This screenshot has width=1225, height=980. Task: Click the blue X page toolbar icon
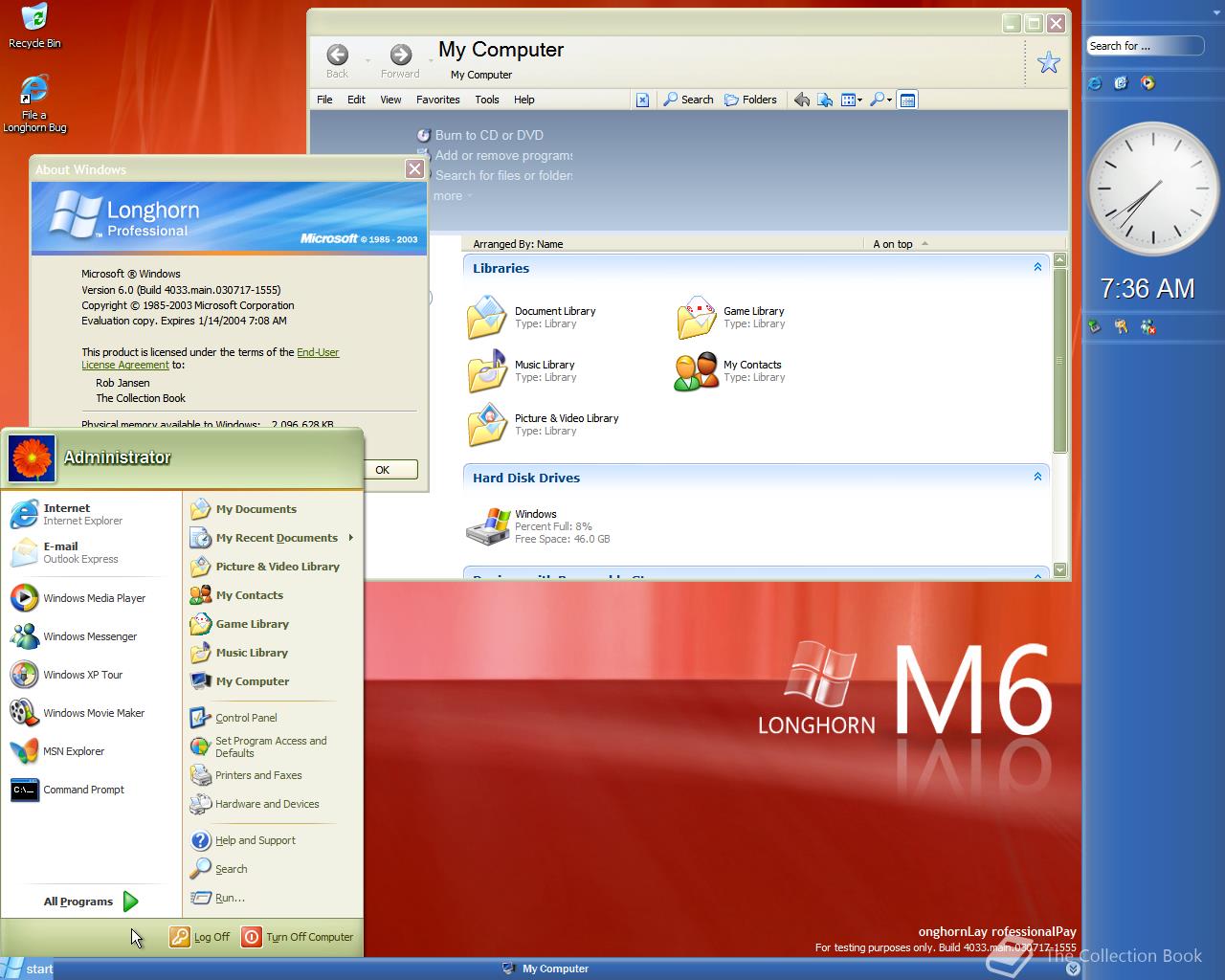point(642,100)
